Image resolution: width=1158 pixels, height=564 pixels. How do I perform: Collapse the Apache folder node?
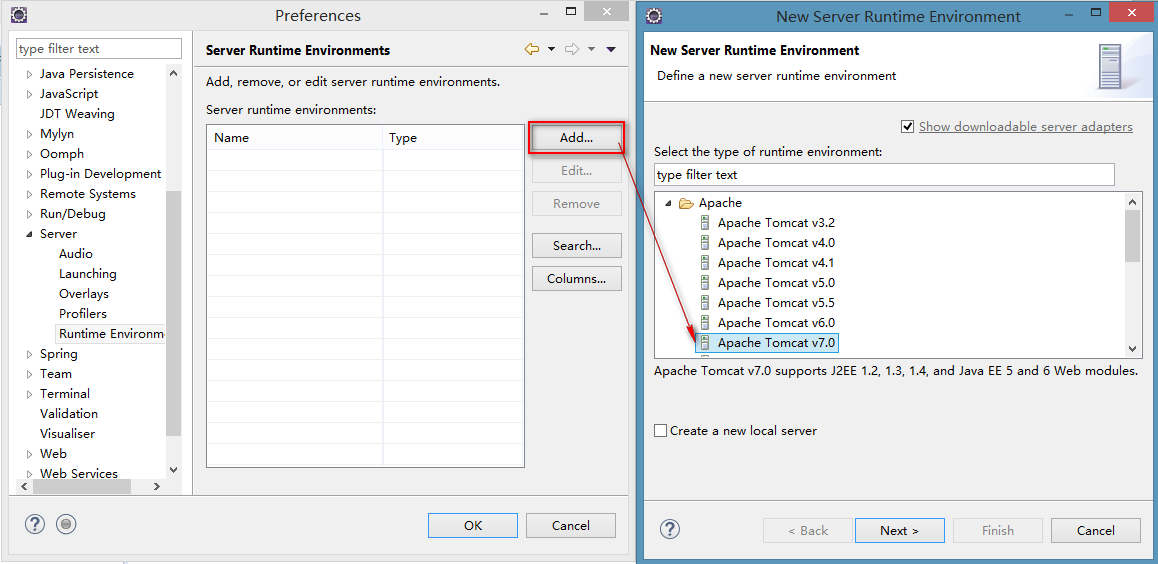point(668,203)
